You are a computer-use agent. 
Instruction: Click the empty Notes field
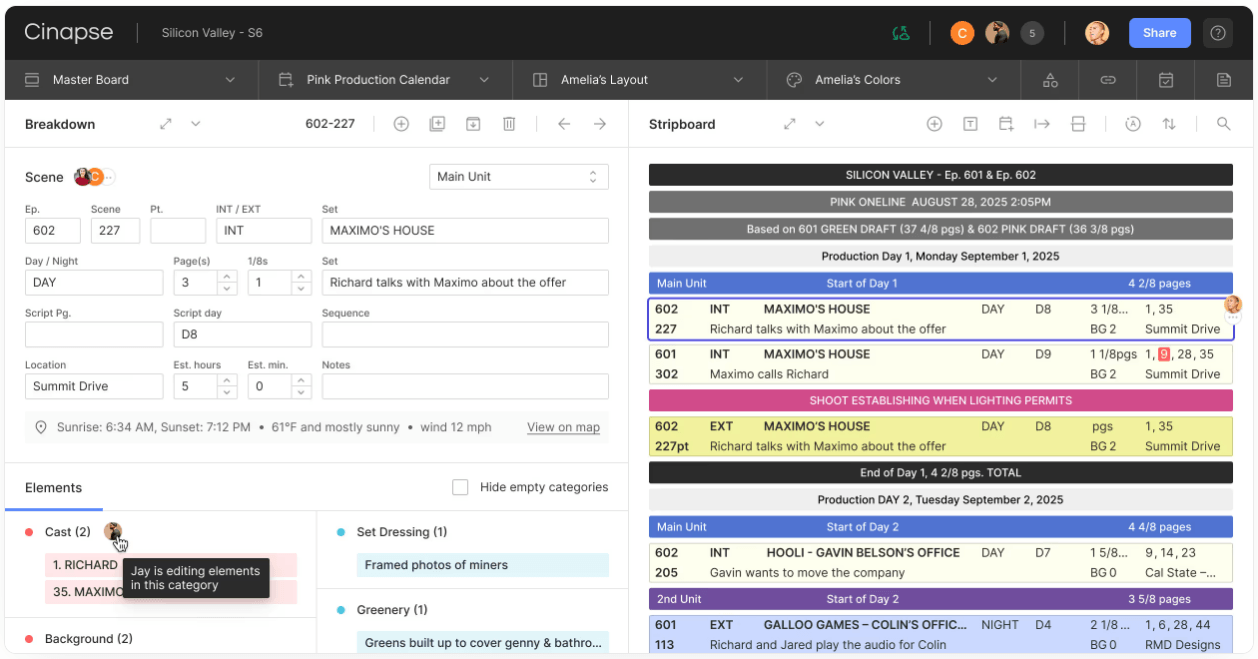465,386
